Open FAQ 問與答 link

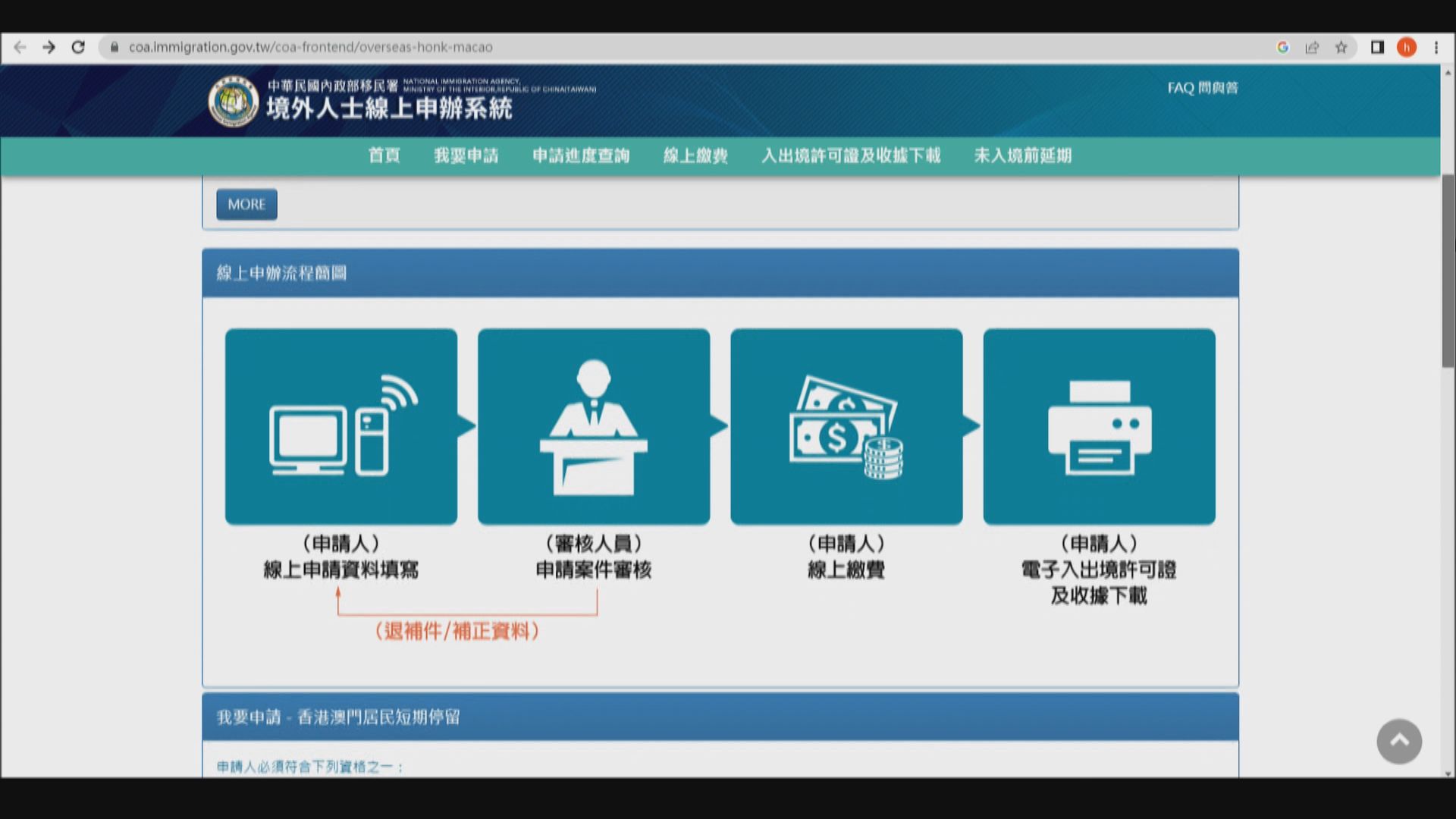pos(1199,89)
